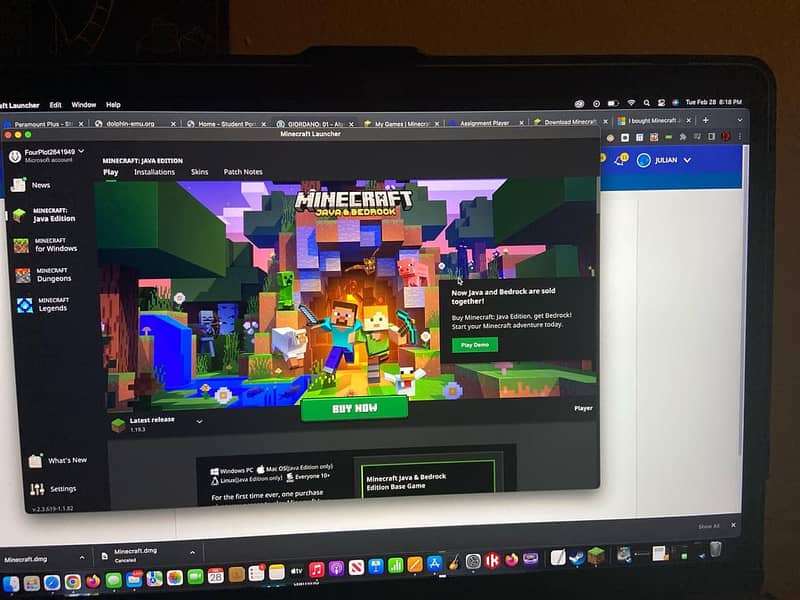Viewport: 800px width, 600px height.
Task: Select Minecraft: Java Edition in the sidebar
Action: point(44,215)
